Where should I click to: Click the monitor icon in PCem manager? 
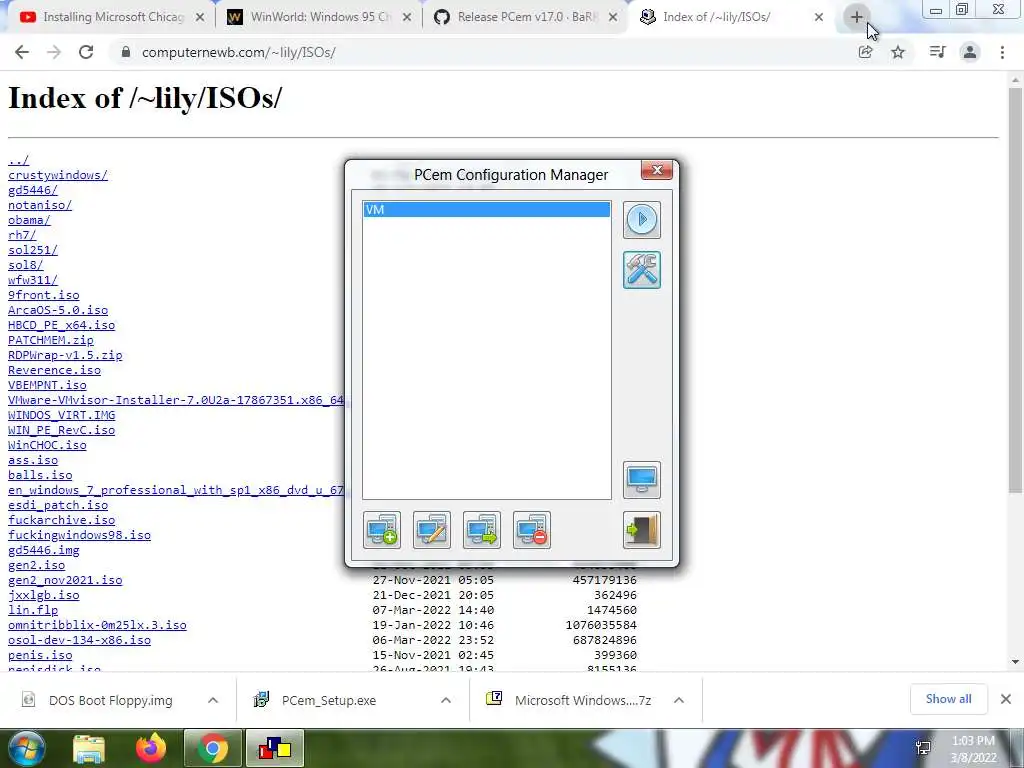point(642,480)
